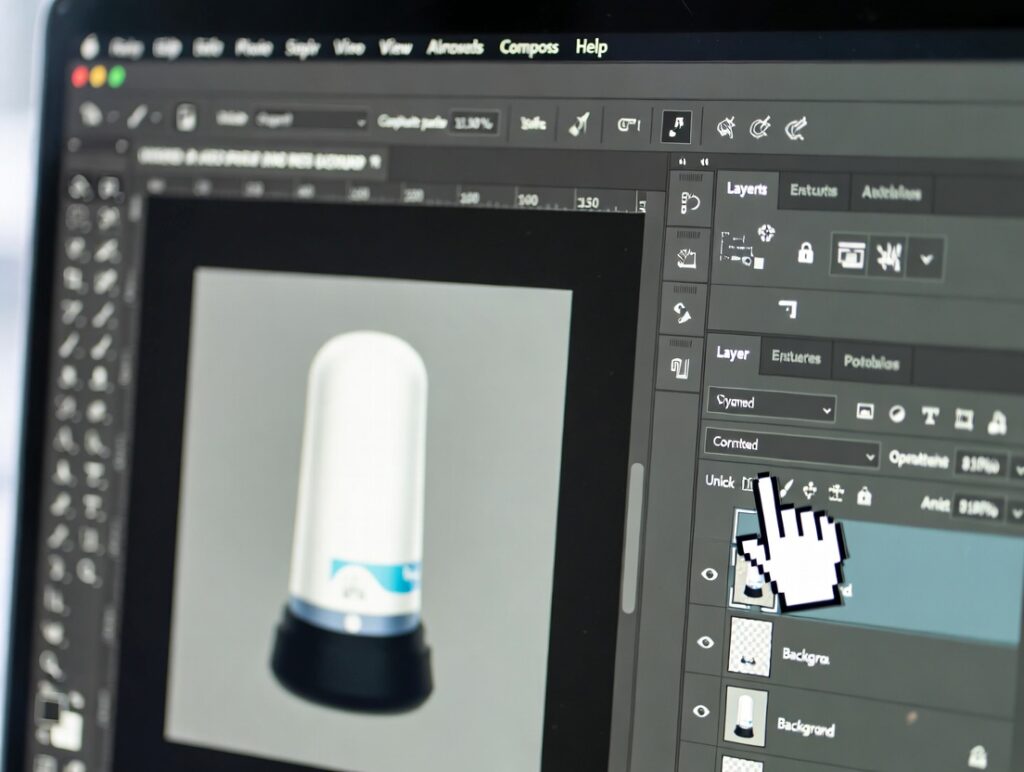
Task: Click the history icon atop collapsed panel strip
Action: pyautogui.click(x=689, y=204)
